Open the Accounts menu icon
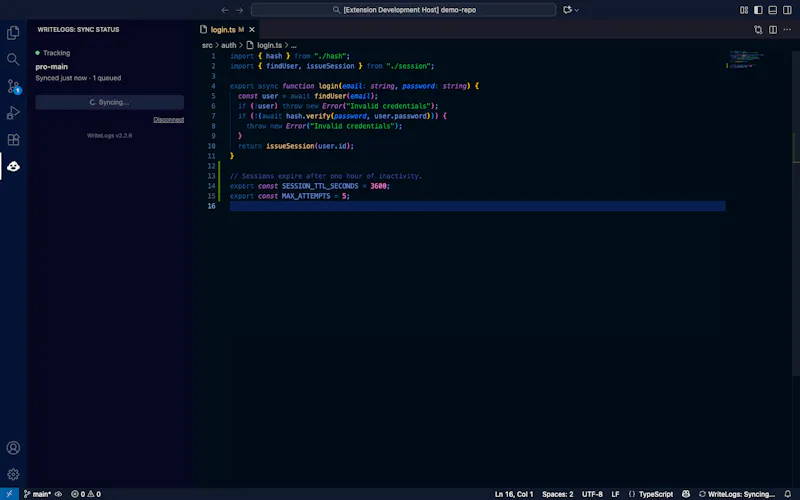This screenshot has height=500, width=800. tap(13, 447)
